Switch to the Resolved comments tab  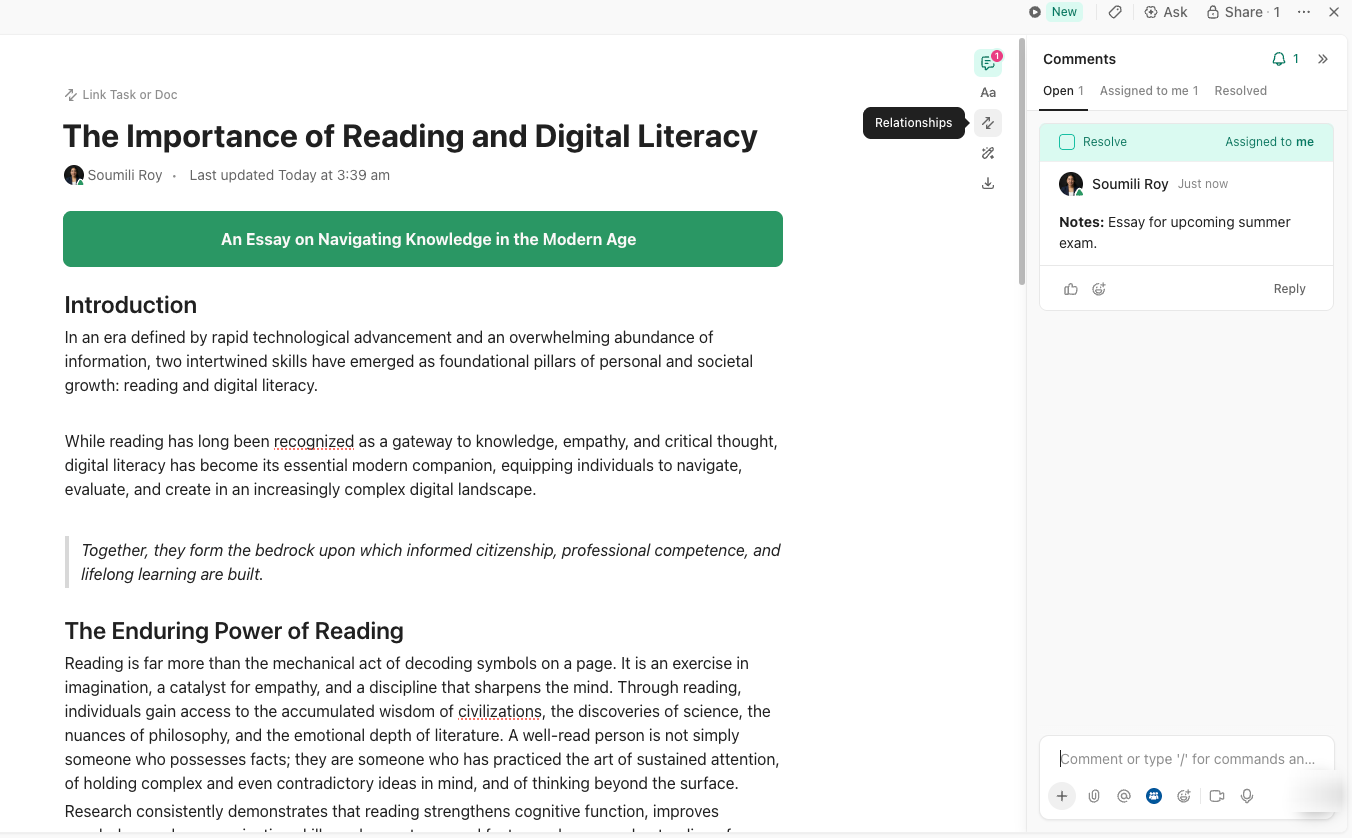(x=1240, y=91)
